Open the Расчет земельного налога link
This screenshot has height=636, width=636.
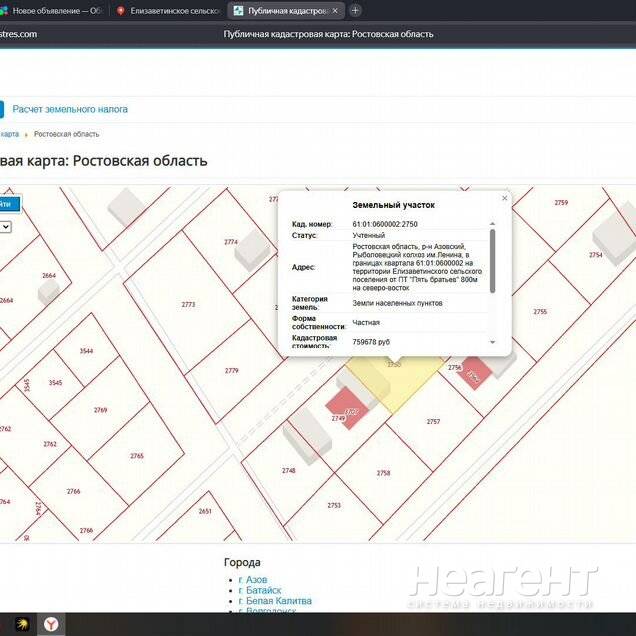[x=69, y=109]
